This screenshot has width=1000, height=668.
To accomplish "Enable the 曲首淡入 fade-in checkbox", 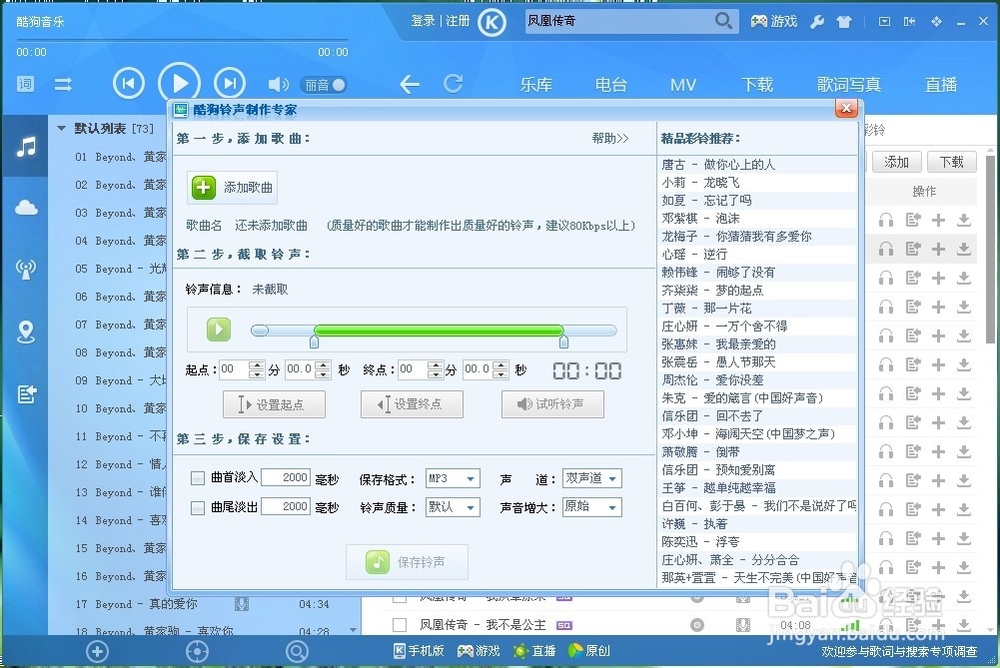I will click(x=197, y=478).
